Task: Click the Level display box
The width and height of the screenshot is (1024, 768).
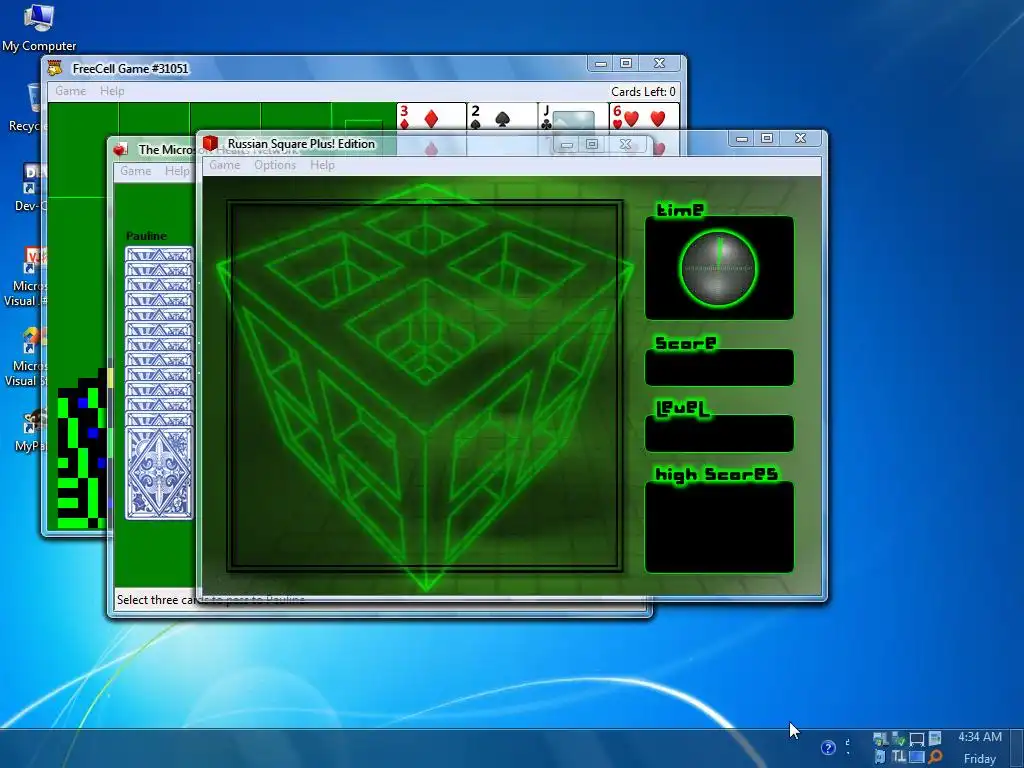Action: click(x=719, y=433)
